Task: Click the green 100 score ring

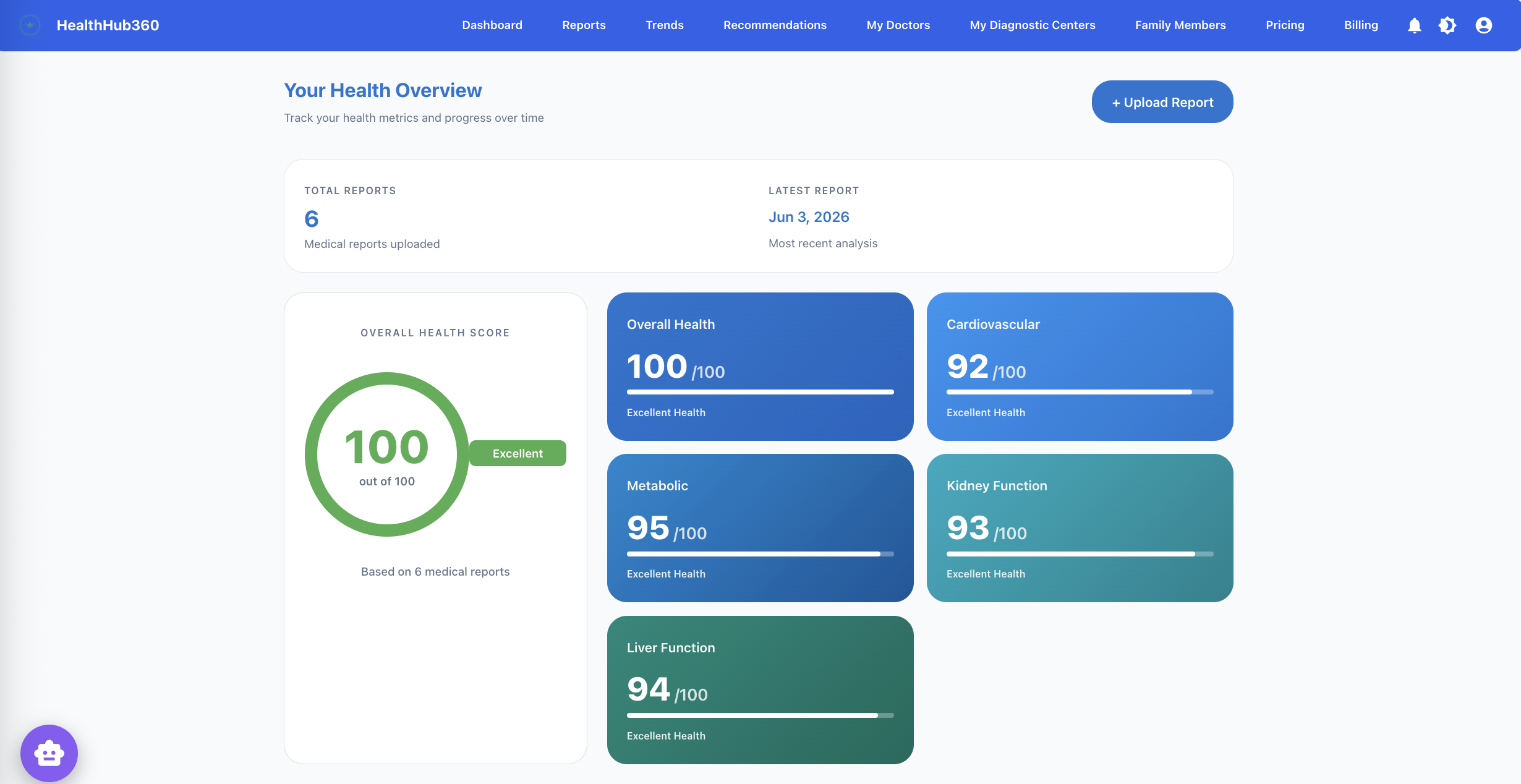Action: coord(387,454)
